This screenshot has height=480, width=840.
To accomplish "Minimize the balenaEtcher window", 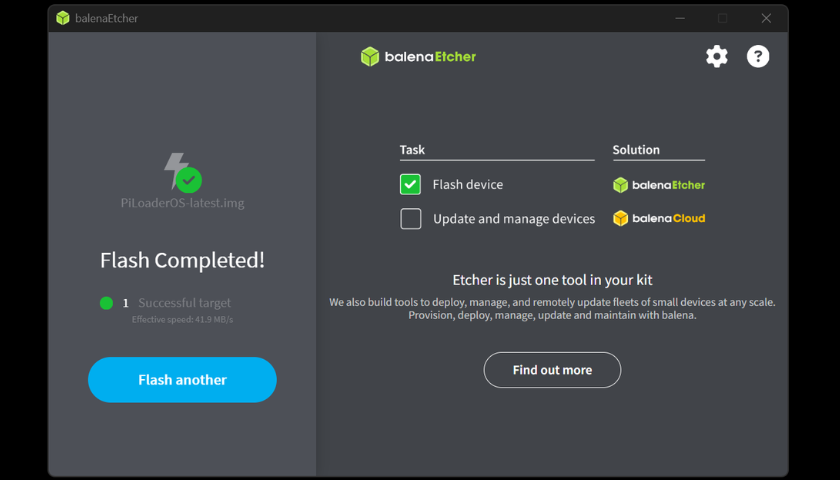I will (680, 18).
